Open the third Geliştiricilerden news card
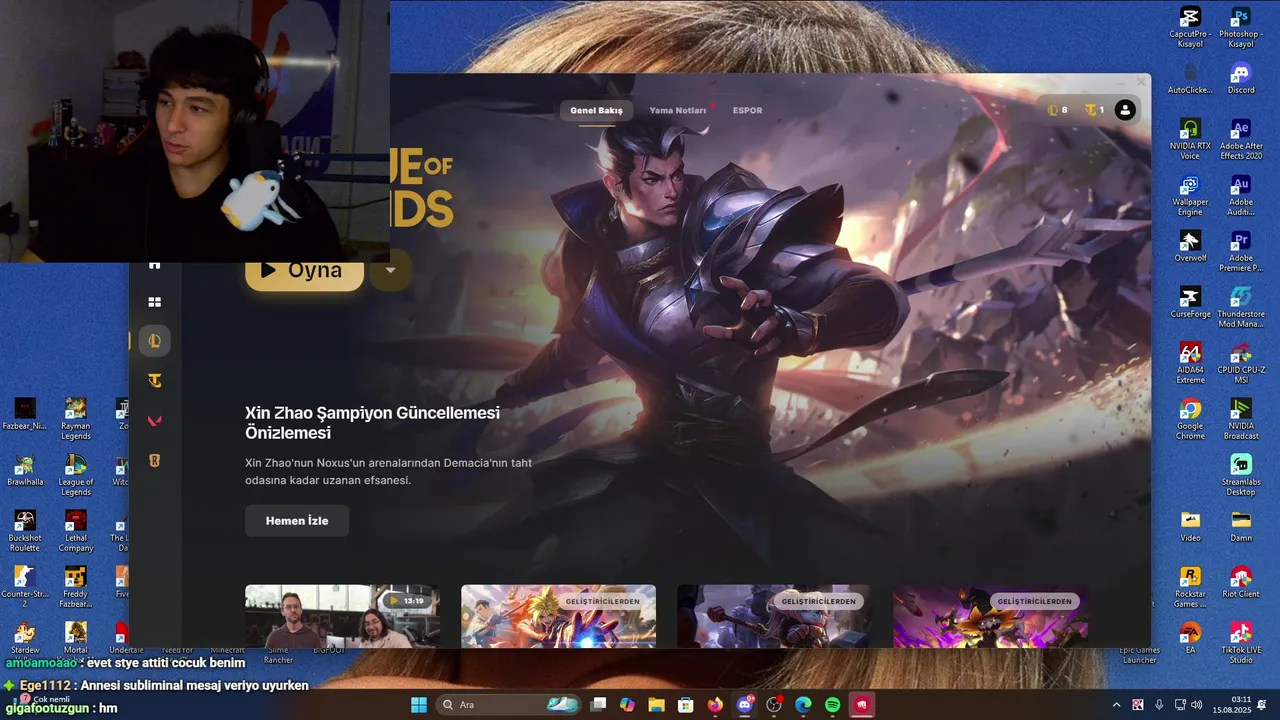The height and width of the screenshot is (720, 1280). coord(774,616)
